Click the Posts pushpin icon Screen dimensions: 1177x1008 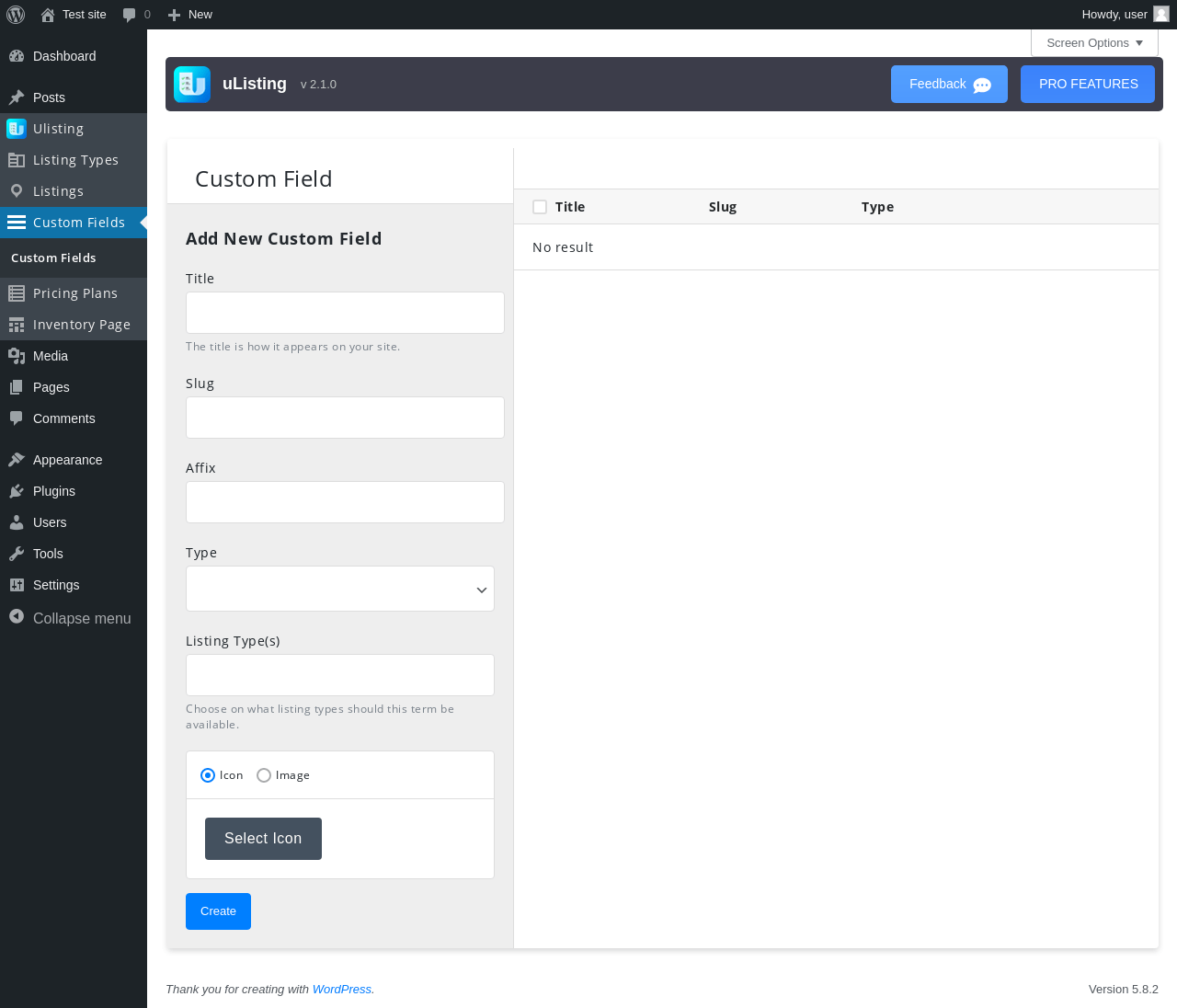point(17,97)
